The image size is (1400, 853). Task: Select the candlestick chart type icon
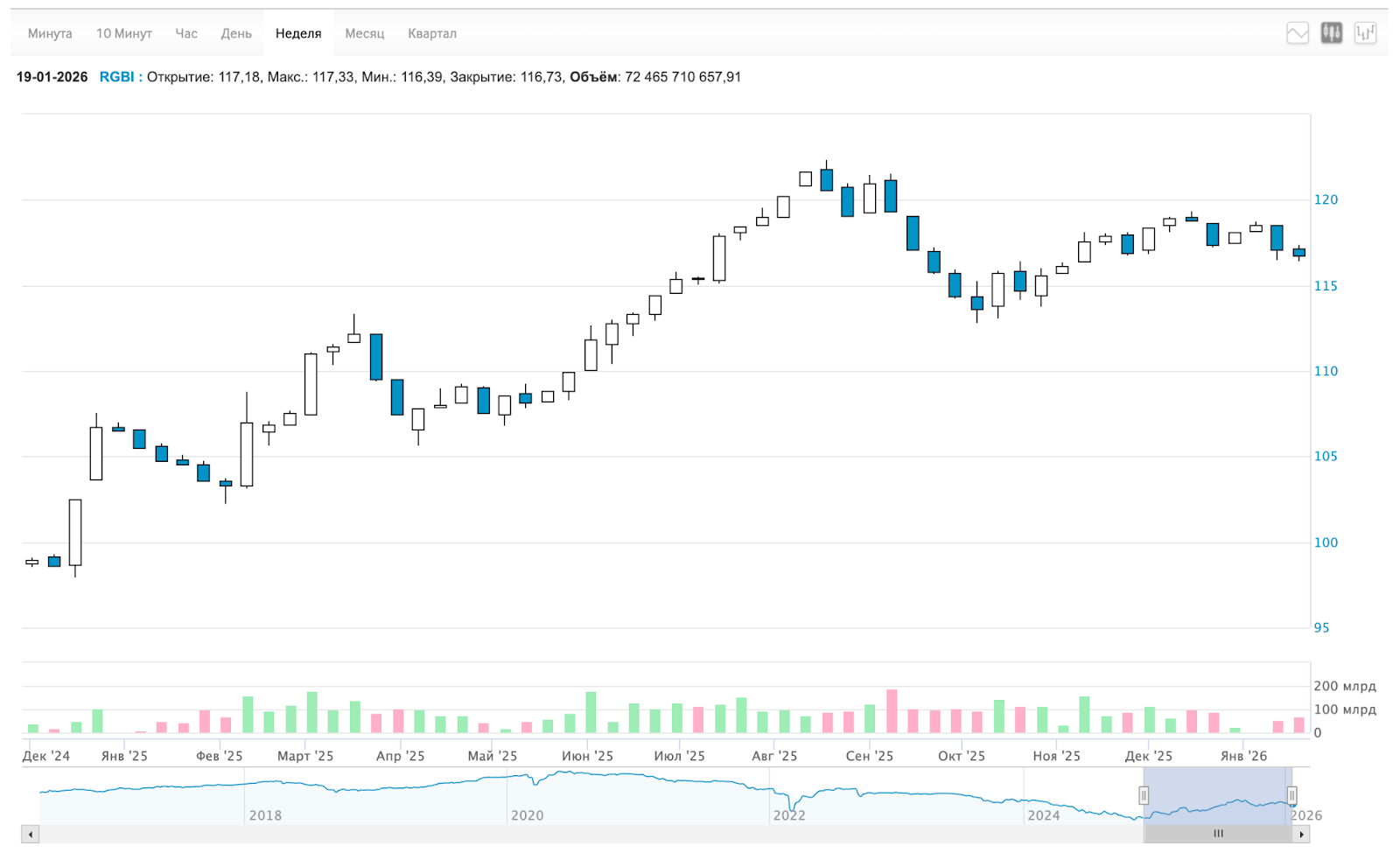pyautogui.click(x=1331, y=33)
